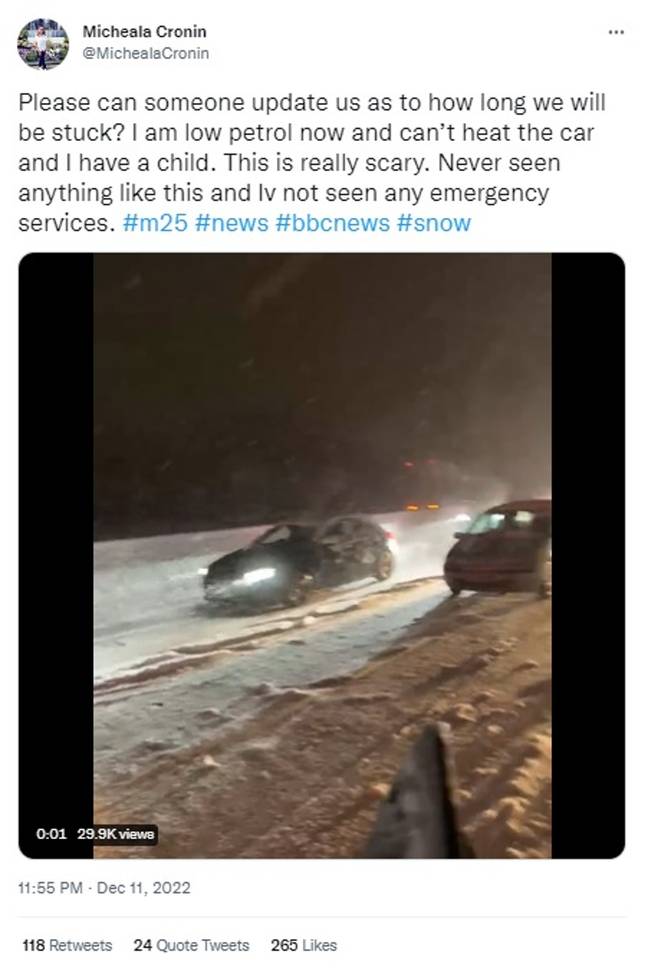Click the 0:01 video timestamp badge
The image size is (648, 978).
pos(51,834)
